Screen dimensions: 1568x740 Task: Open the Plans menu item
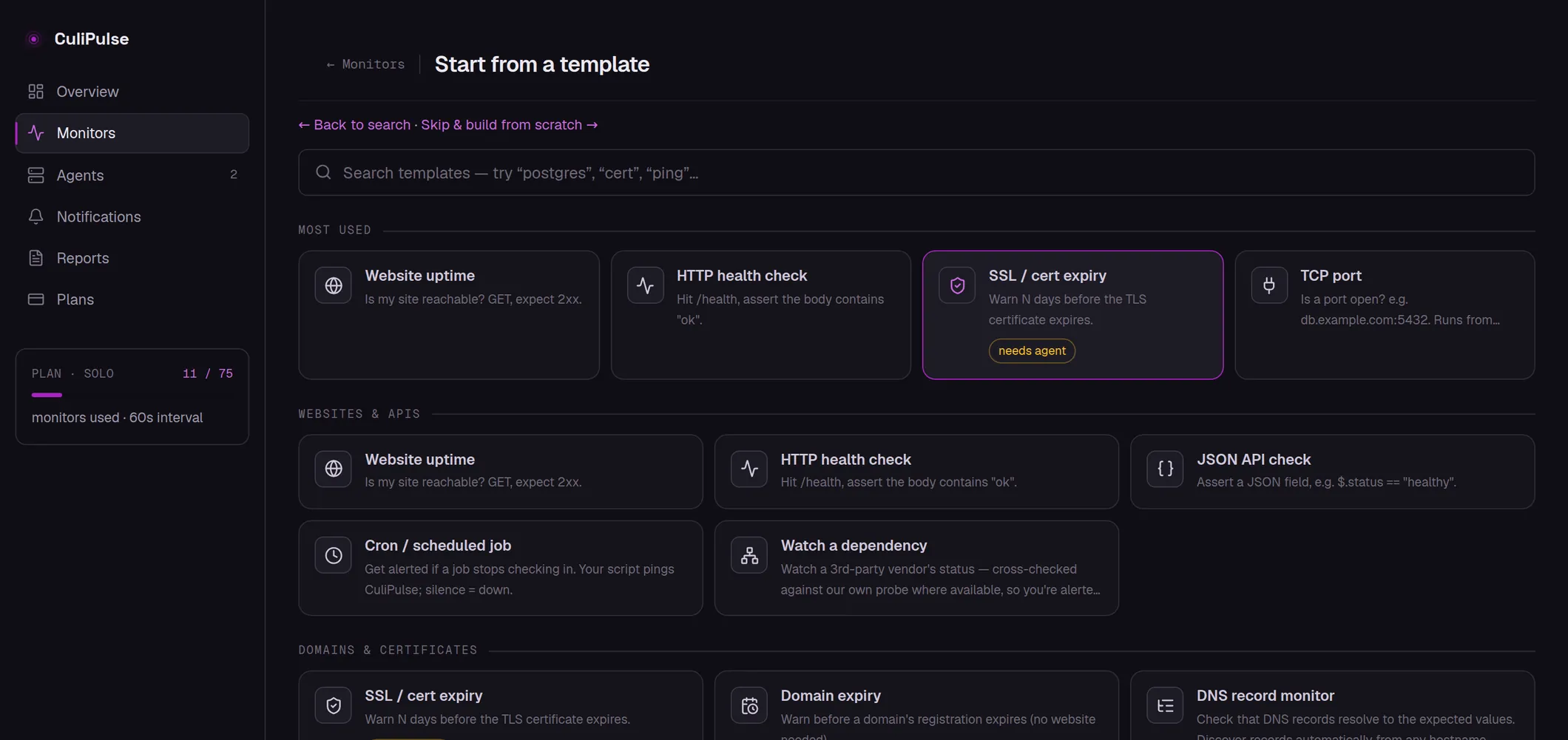(132, 299)
